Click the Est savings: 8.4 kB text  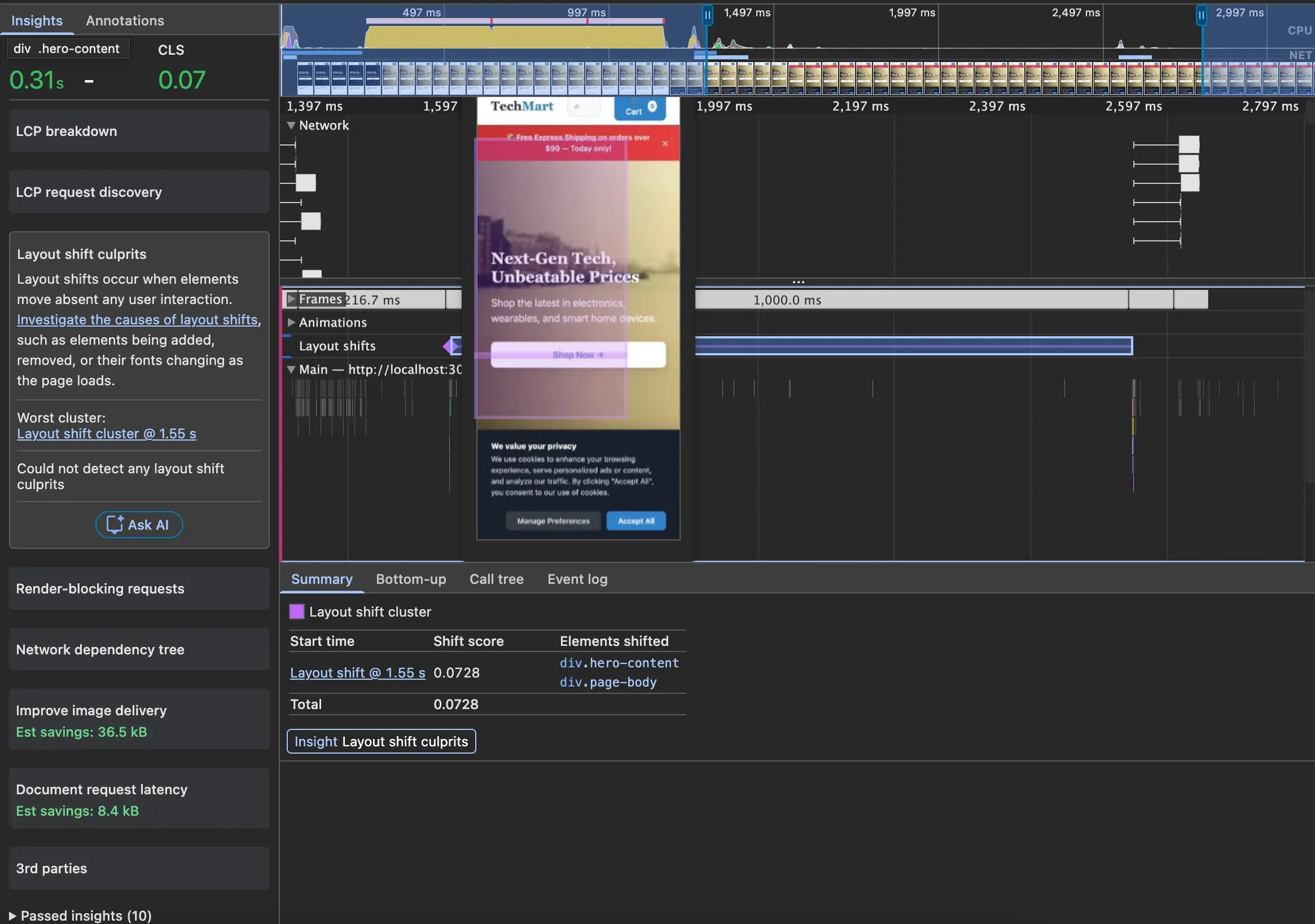[77, 811]
